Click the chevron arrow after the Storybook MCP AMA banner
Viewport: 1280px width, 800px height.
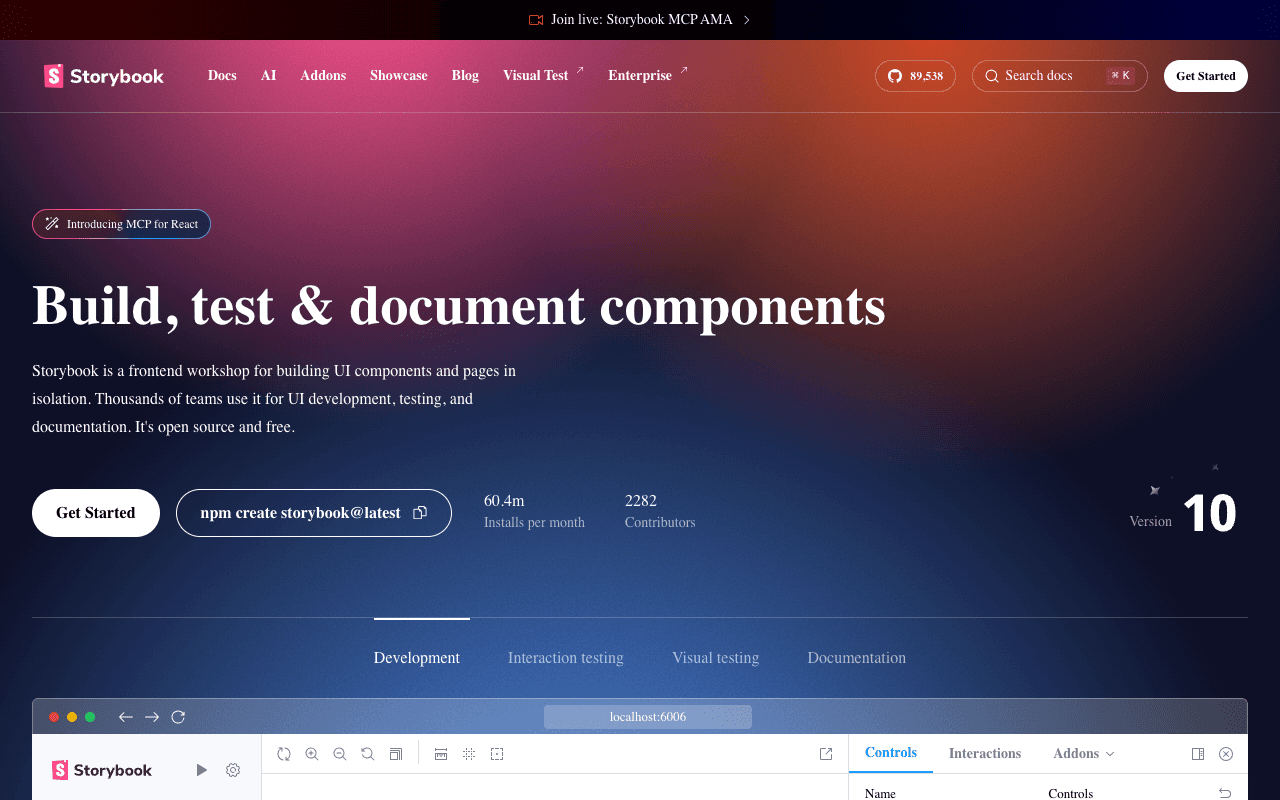747,20
